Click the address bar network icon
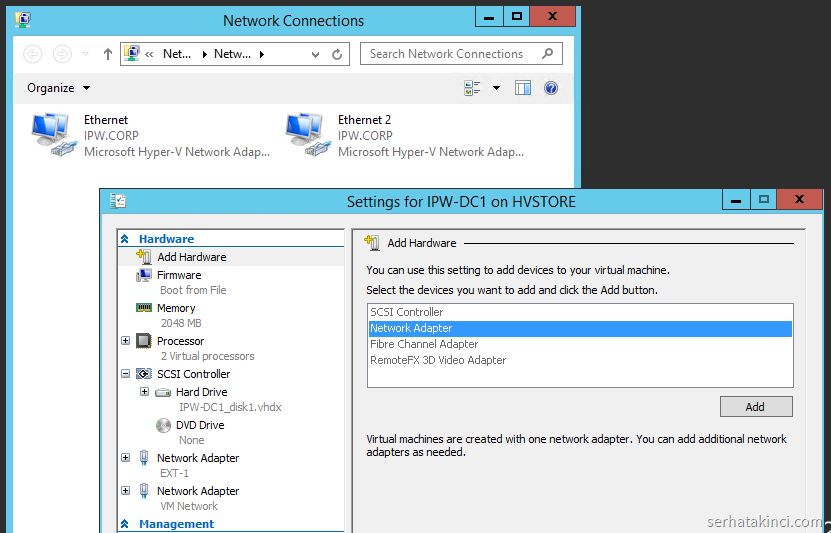This screenshot has width=831, height=533. pos(131,54)
